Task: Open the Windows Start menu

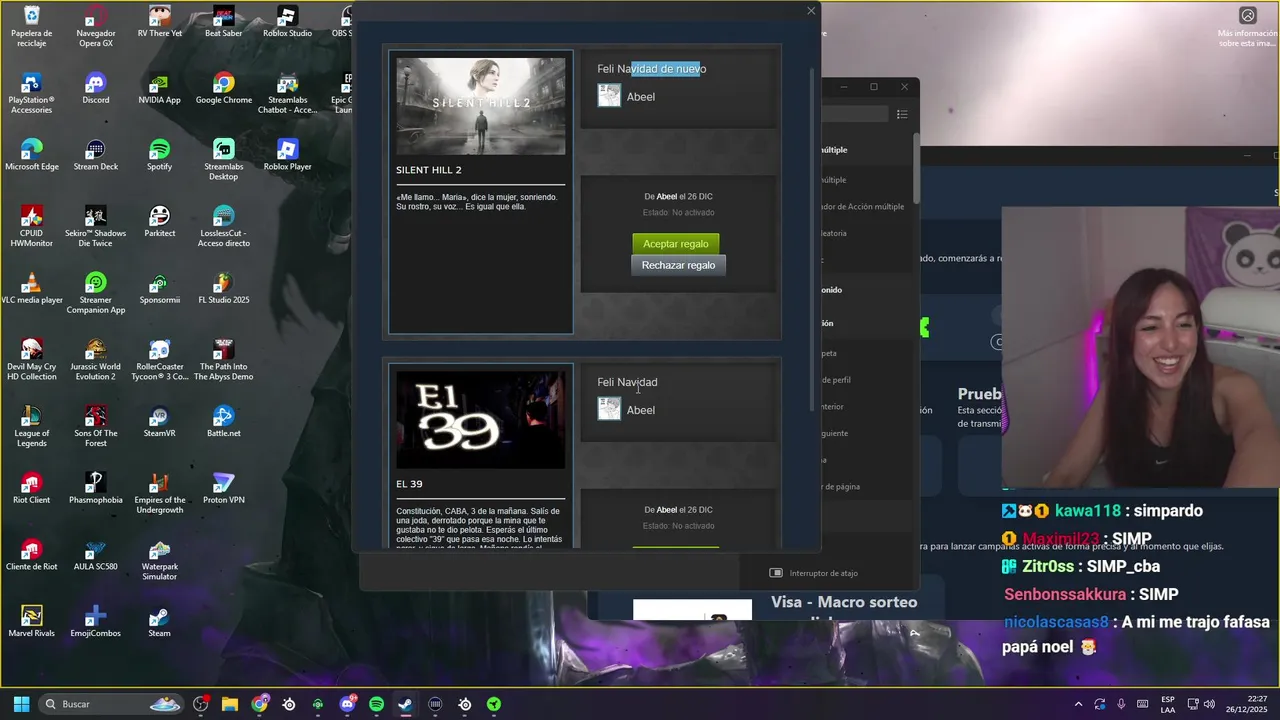Action: 21,704
